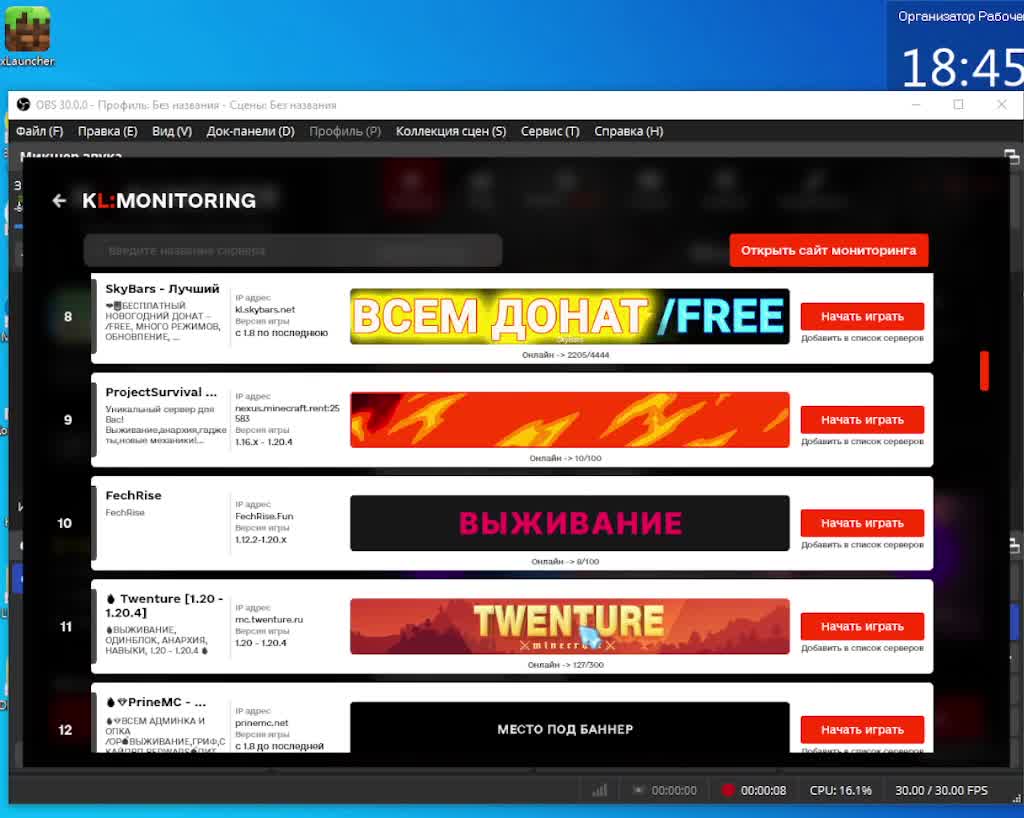Open the Справка (H) menu
1024x818 pixels.
pyautogui.click(x=628, y=131)
